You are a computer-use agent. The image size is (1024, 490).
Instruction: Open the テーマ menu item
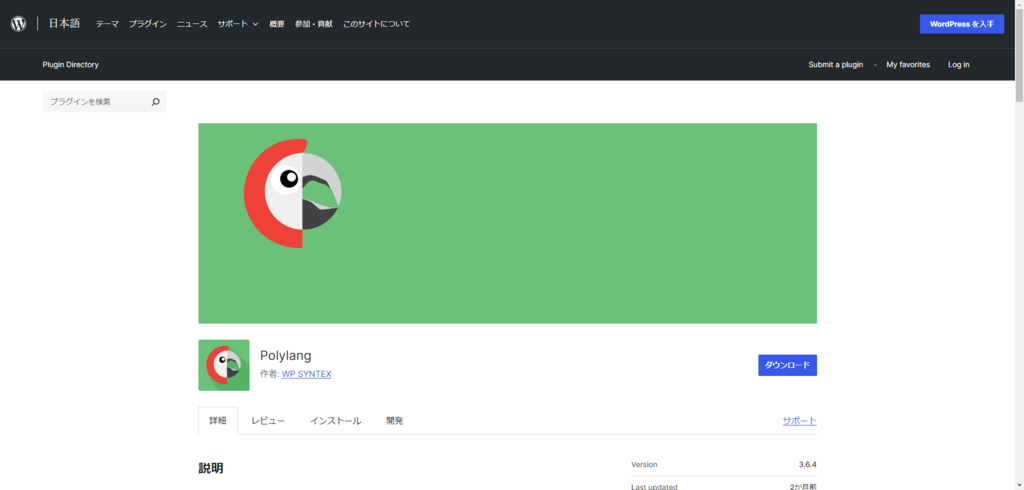[107, 24]
